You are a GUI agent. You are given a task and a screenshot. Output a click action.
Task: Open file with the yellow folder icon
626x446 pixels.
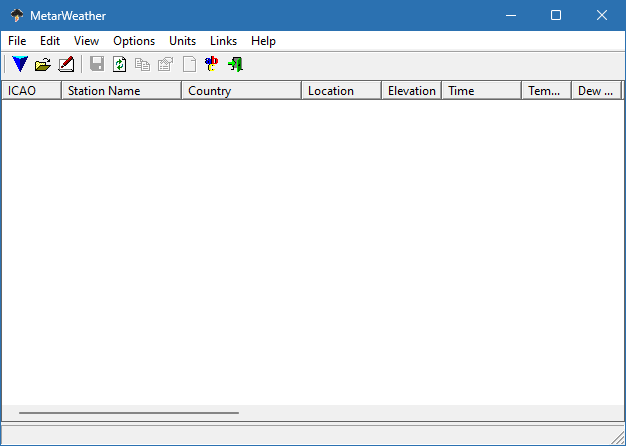(42, 65)
